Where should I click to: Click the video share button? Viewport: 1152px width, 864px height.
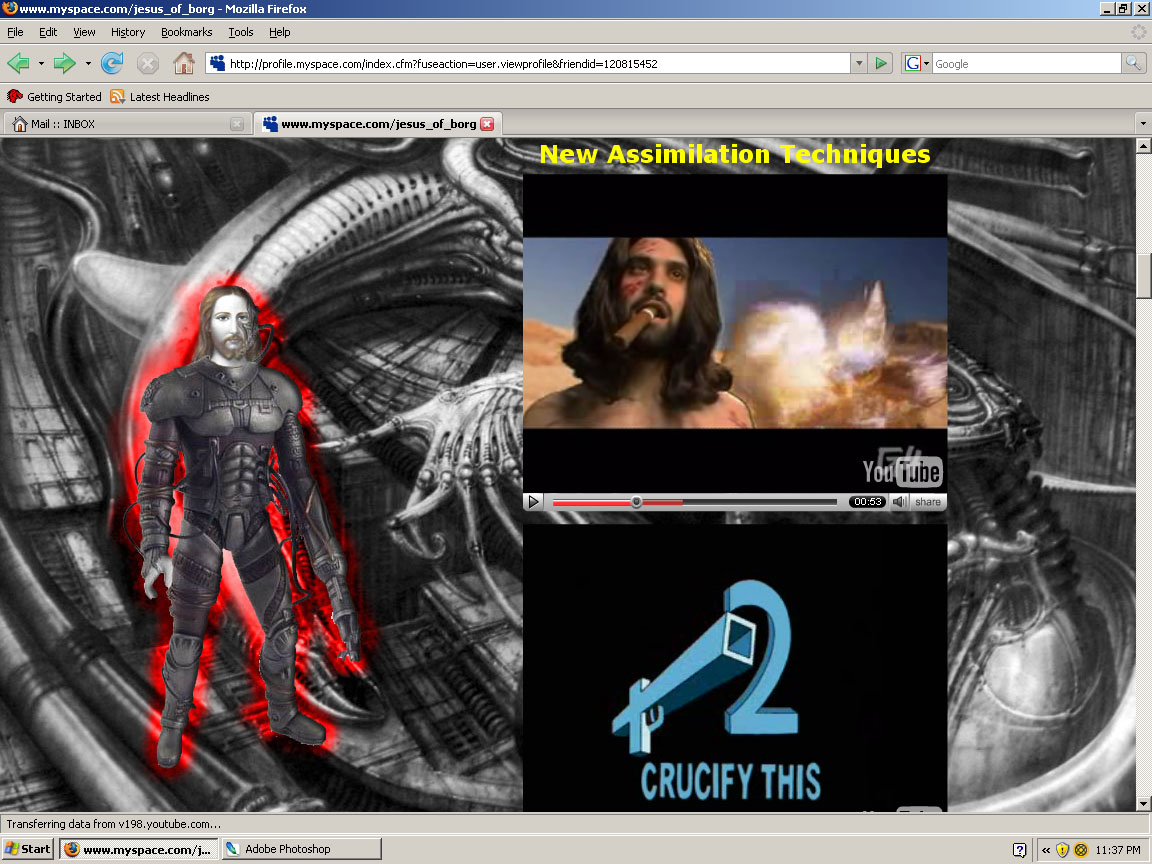(x=928, y=502)
